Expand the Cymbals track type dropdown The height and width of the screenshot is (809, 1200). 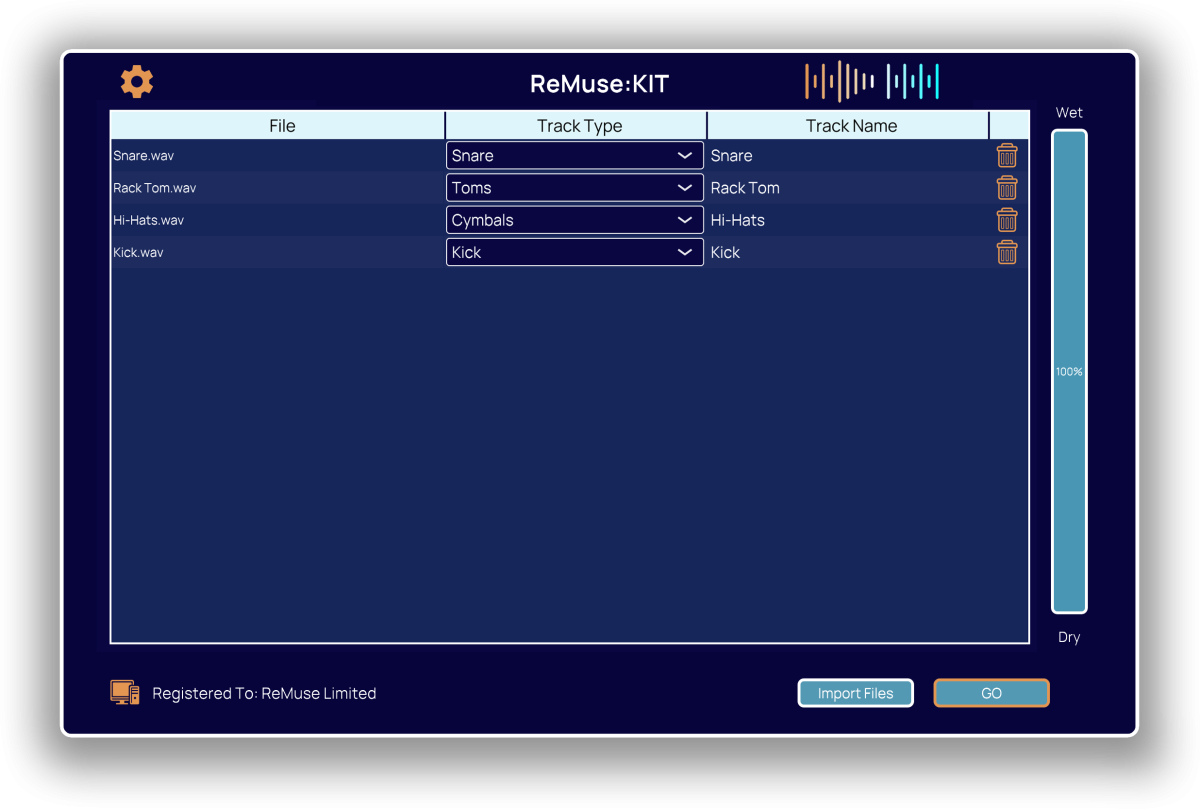(575, 220)
